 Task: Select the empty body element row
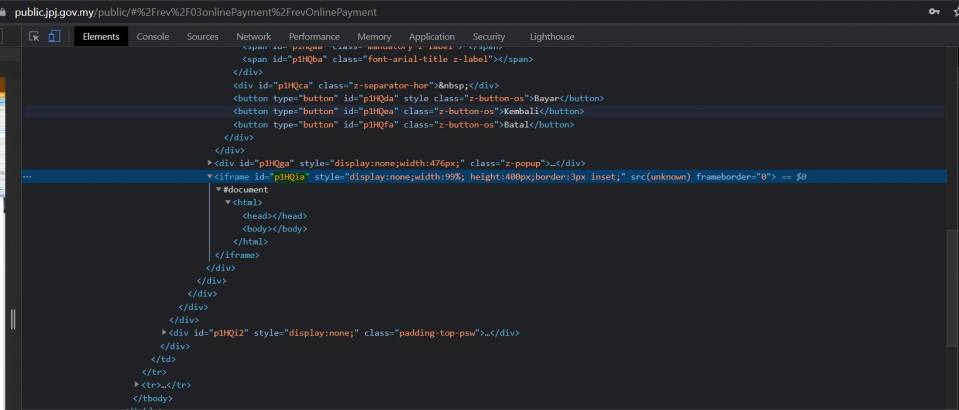point(275,229)
